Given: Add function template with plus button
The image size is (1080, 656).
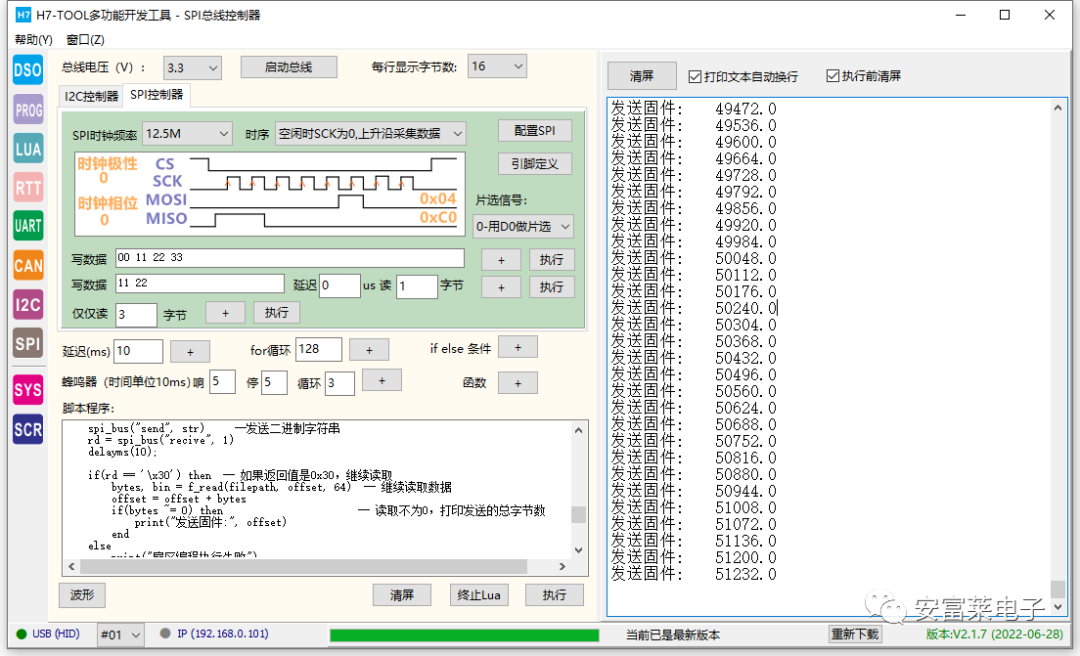Looking at the screenshot, I should coord(518,383).
